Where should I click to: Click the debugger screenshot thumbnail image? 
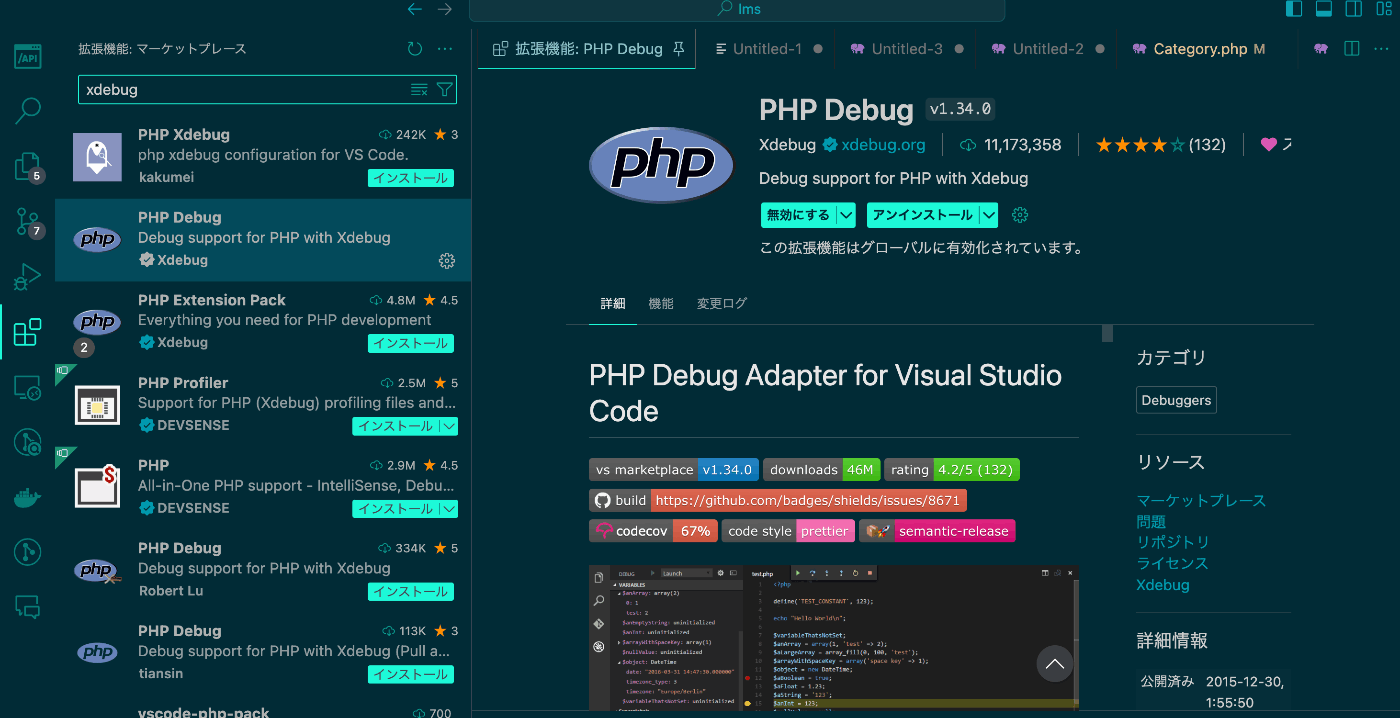(x=834, y=637)
